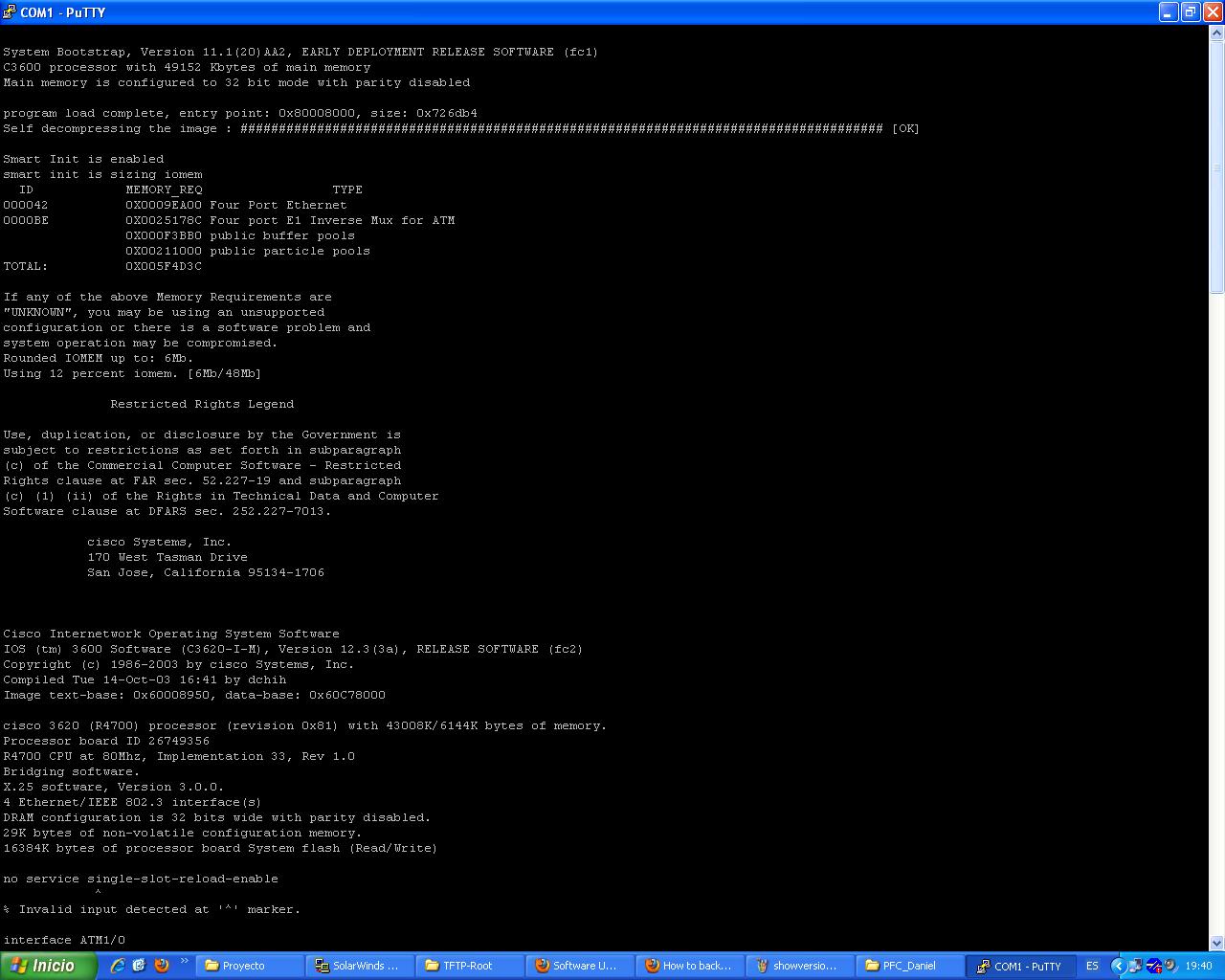Screen dimensions: 1225x980
Task: Restore down the PuTTY window
Action: click(x=1191, y=12)
